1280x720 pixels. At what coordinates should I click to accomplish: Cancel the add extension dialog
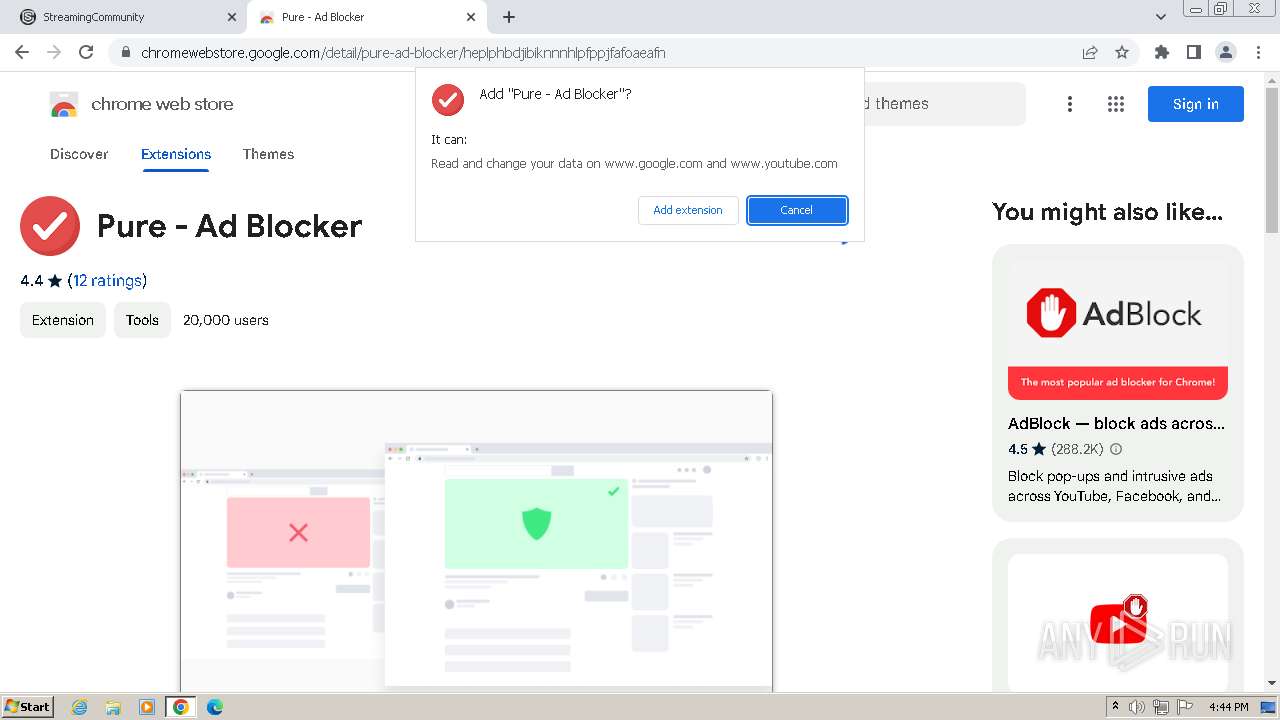[797, 210]
